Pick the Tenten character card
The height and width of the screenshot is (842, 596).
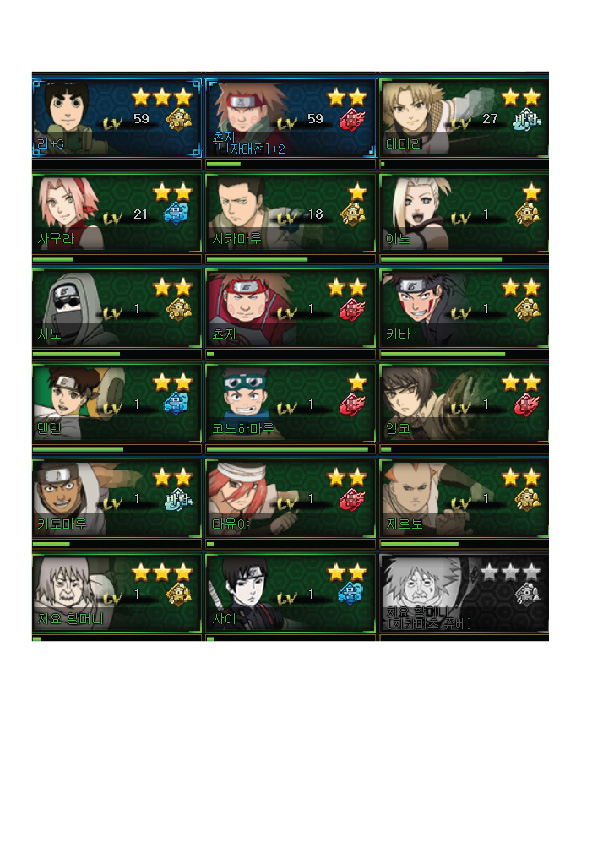click(x=117, y=403)
